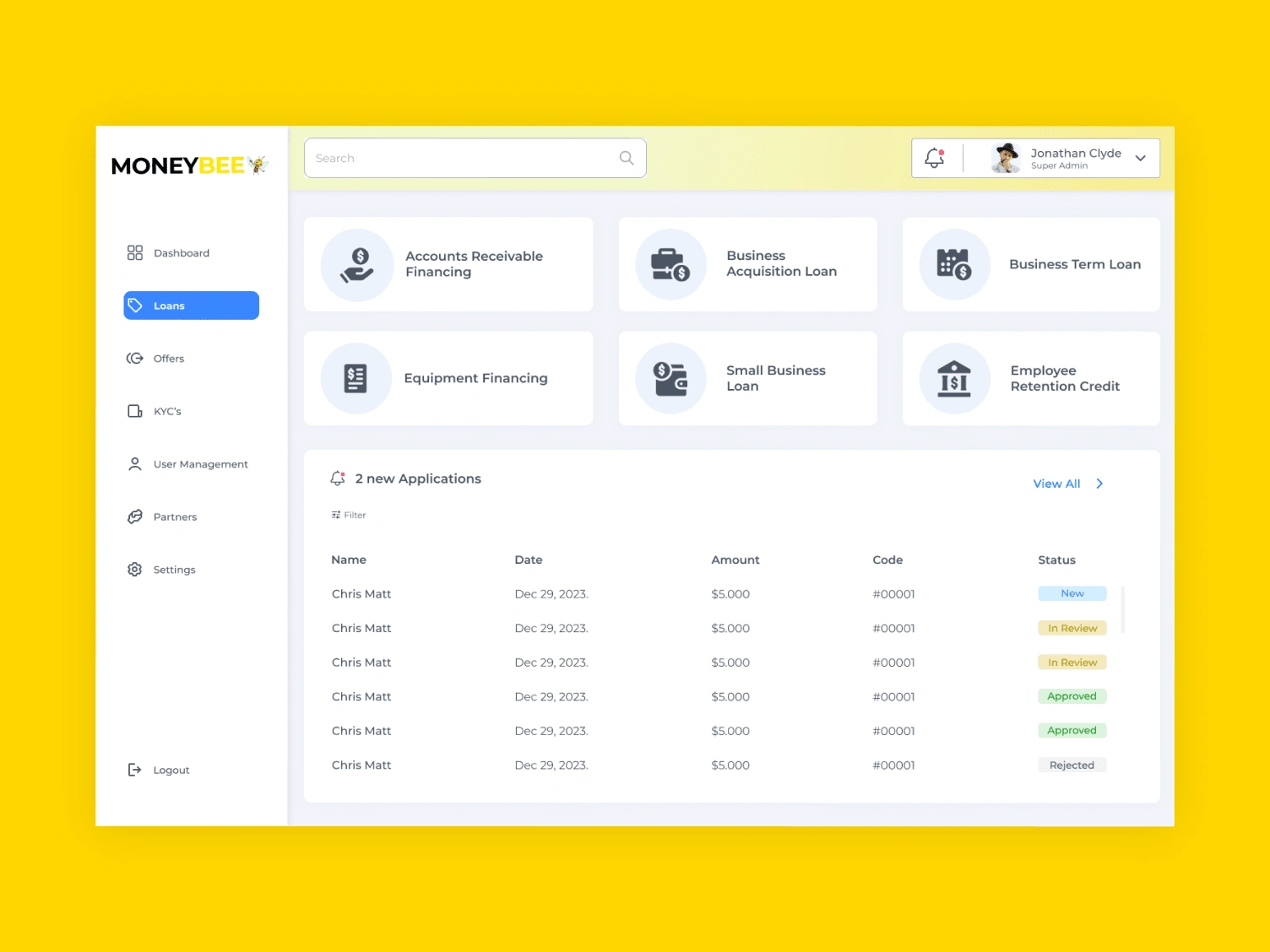Viewport: 1270px width, 952px height.
Task: Click the KYC's icon in sidebar
Action: click(x=135, y=411)
